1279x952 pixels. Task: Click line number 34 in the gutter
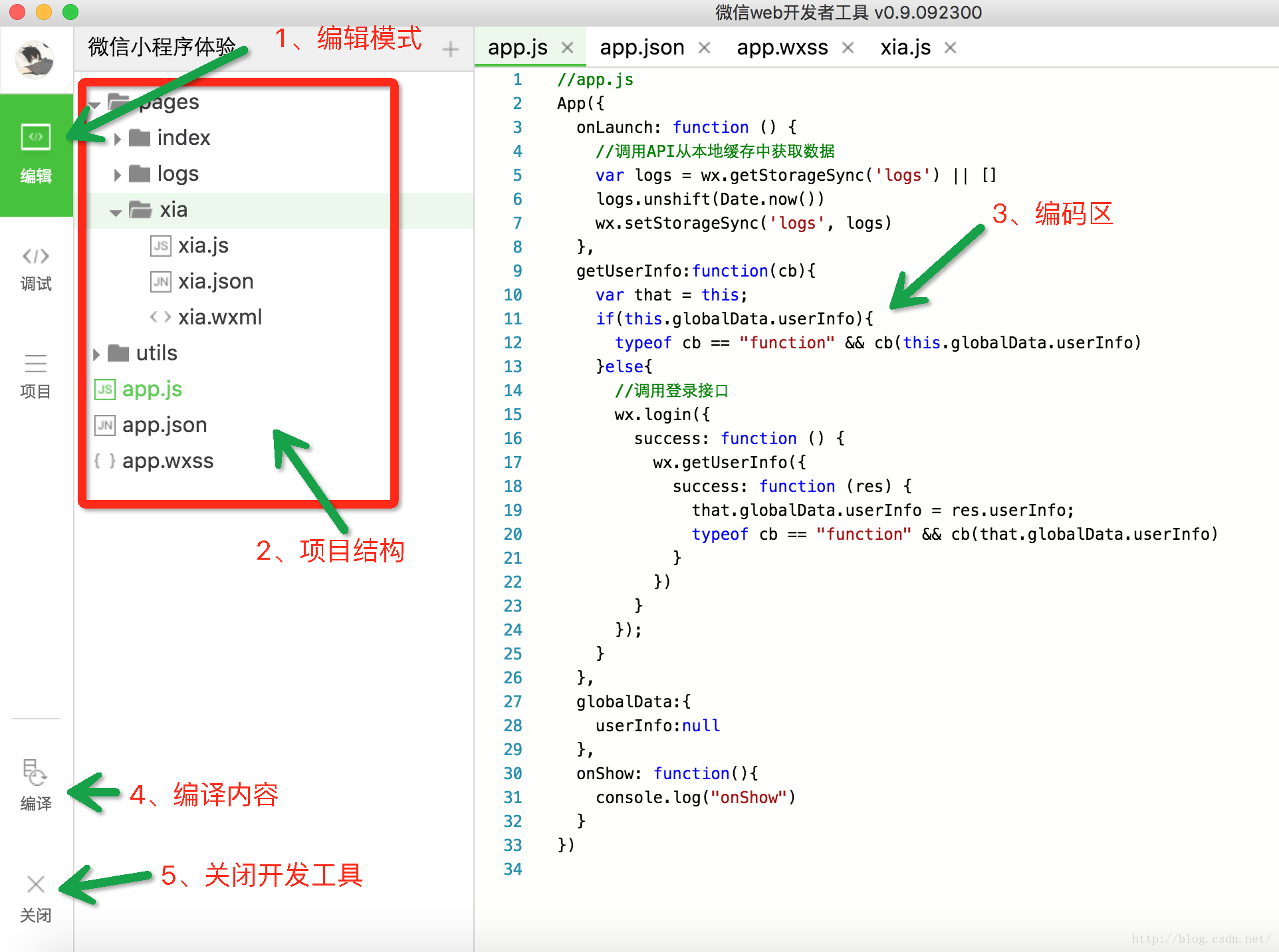[513, 870]
